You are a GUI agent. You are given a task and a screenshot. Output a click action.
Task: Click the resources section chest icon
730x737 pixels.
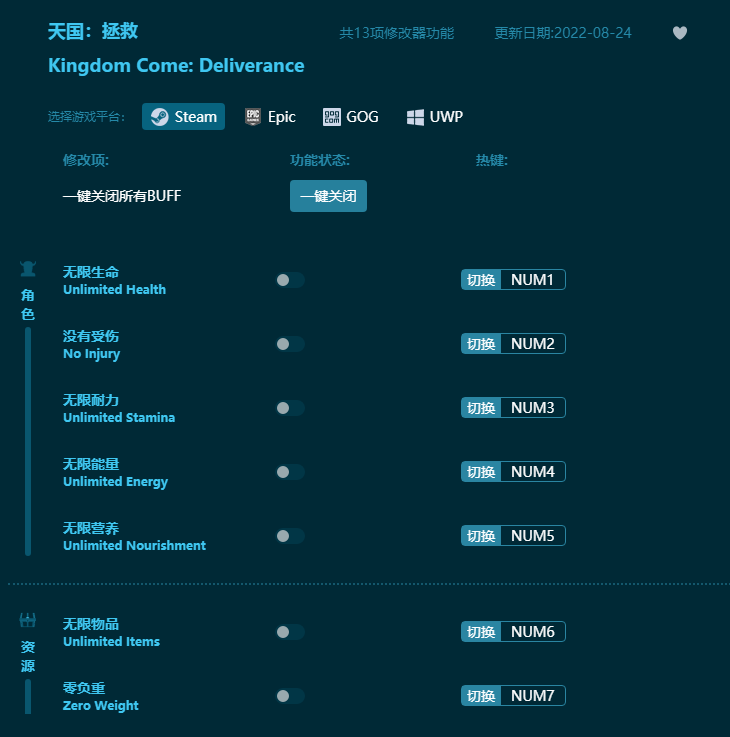coord(28,620)
